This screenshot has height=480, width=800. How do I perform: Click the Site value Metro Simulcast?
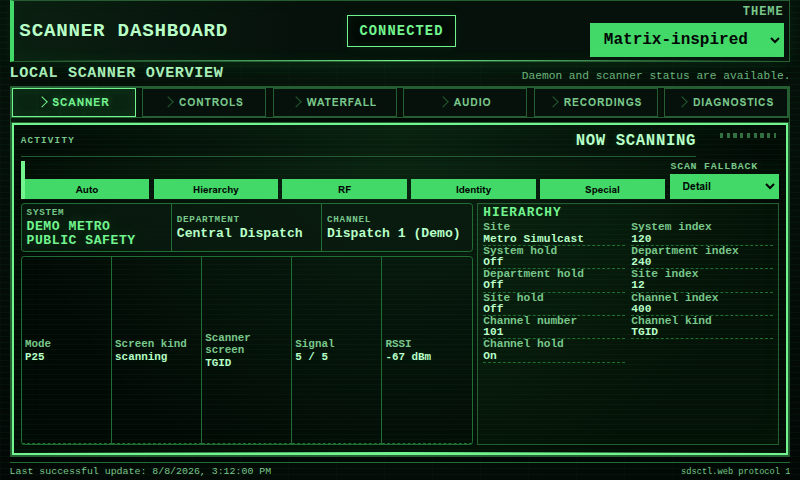click(x=533, y=239)
